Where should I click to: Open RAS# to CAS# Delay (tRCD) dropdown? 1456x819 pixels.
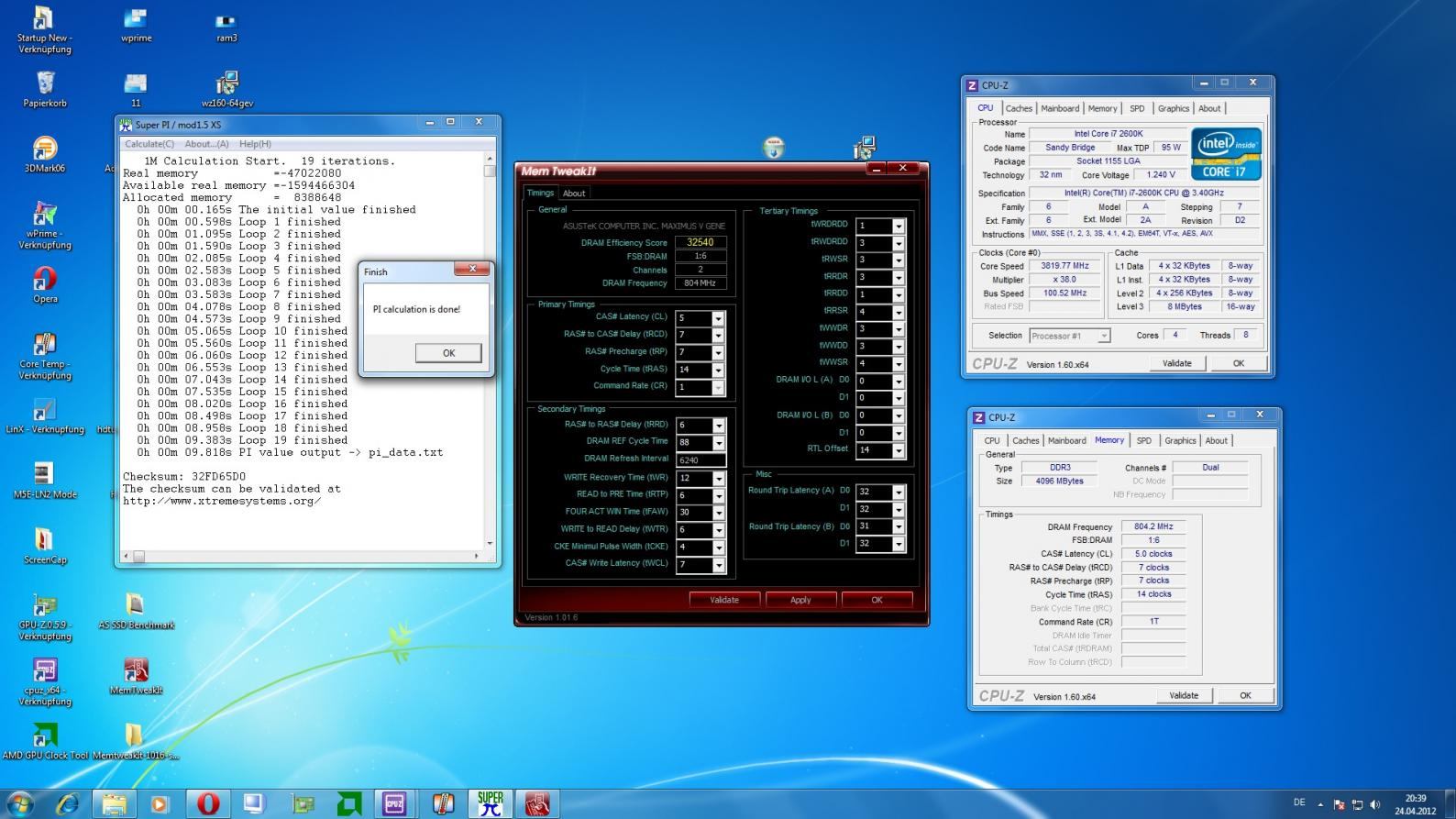718,336
